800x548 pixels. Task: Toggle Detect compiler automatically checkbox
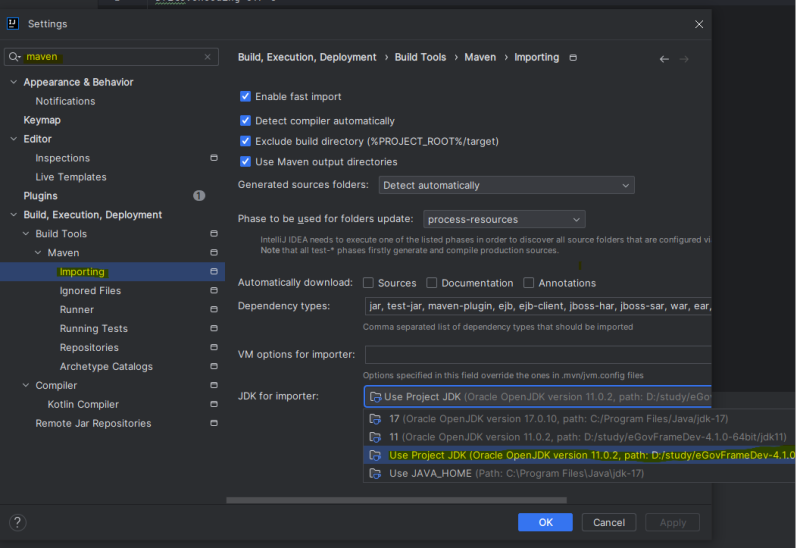245,120
